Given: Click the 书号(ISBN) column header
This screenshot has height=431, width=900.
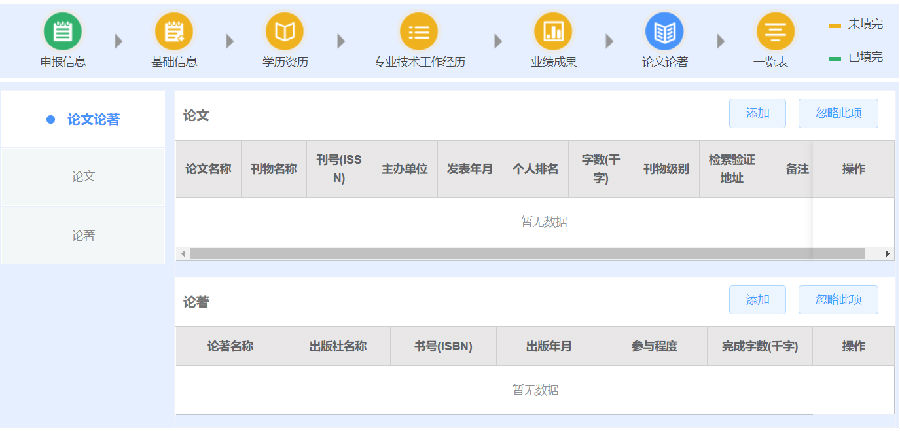Looking at the screenshot, I should 443,347.
